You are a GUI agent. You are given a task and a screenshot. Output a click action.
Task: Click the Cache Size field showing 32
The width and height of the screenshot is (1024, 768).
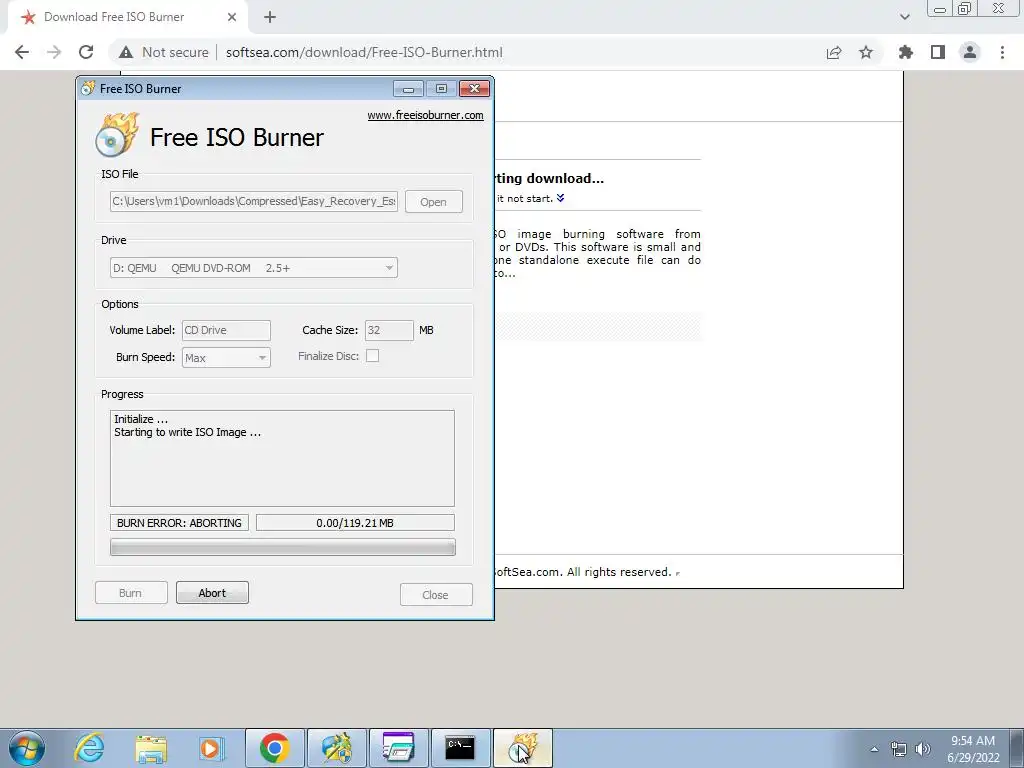pyautogui.click(x=389, y=330)
